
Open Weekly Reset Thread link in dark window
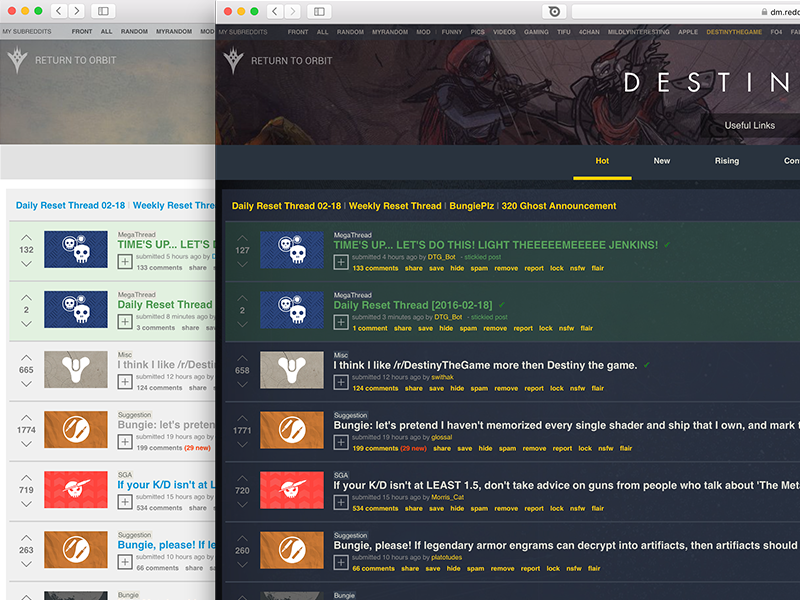(395, 206)
